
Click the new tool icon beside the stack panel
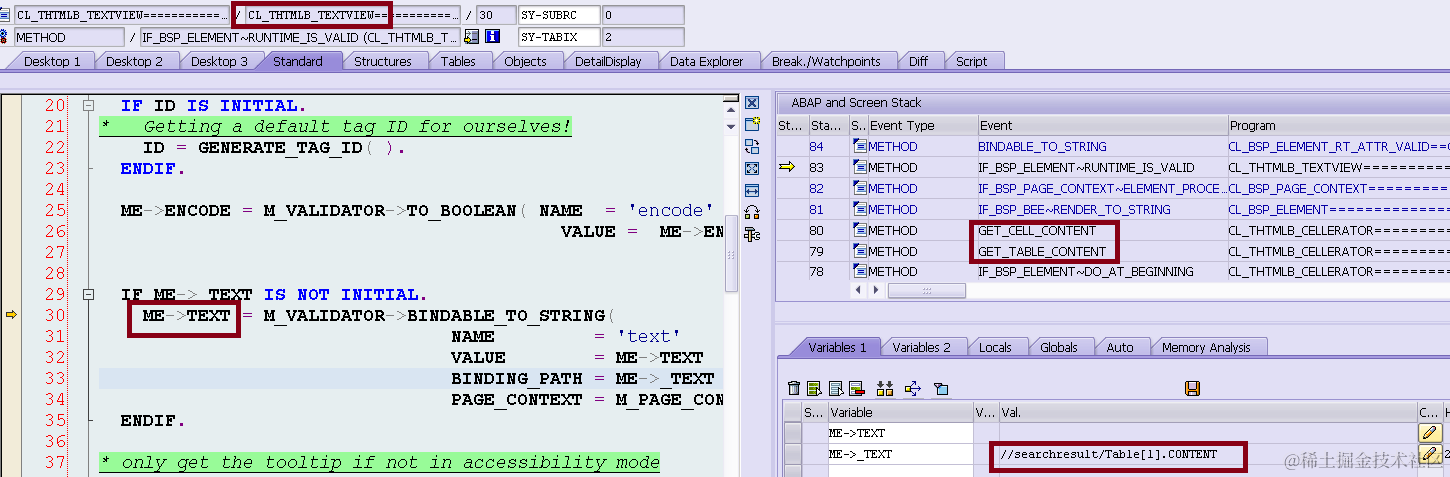pos(752,125)
